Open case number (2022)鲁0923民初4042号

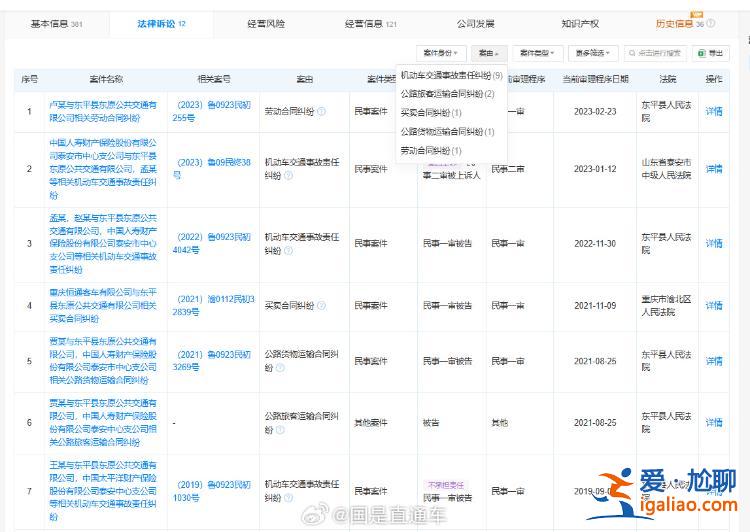tap(211, 243)
